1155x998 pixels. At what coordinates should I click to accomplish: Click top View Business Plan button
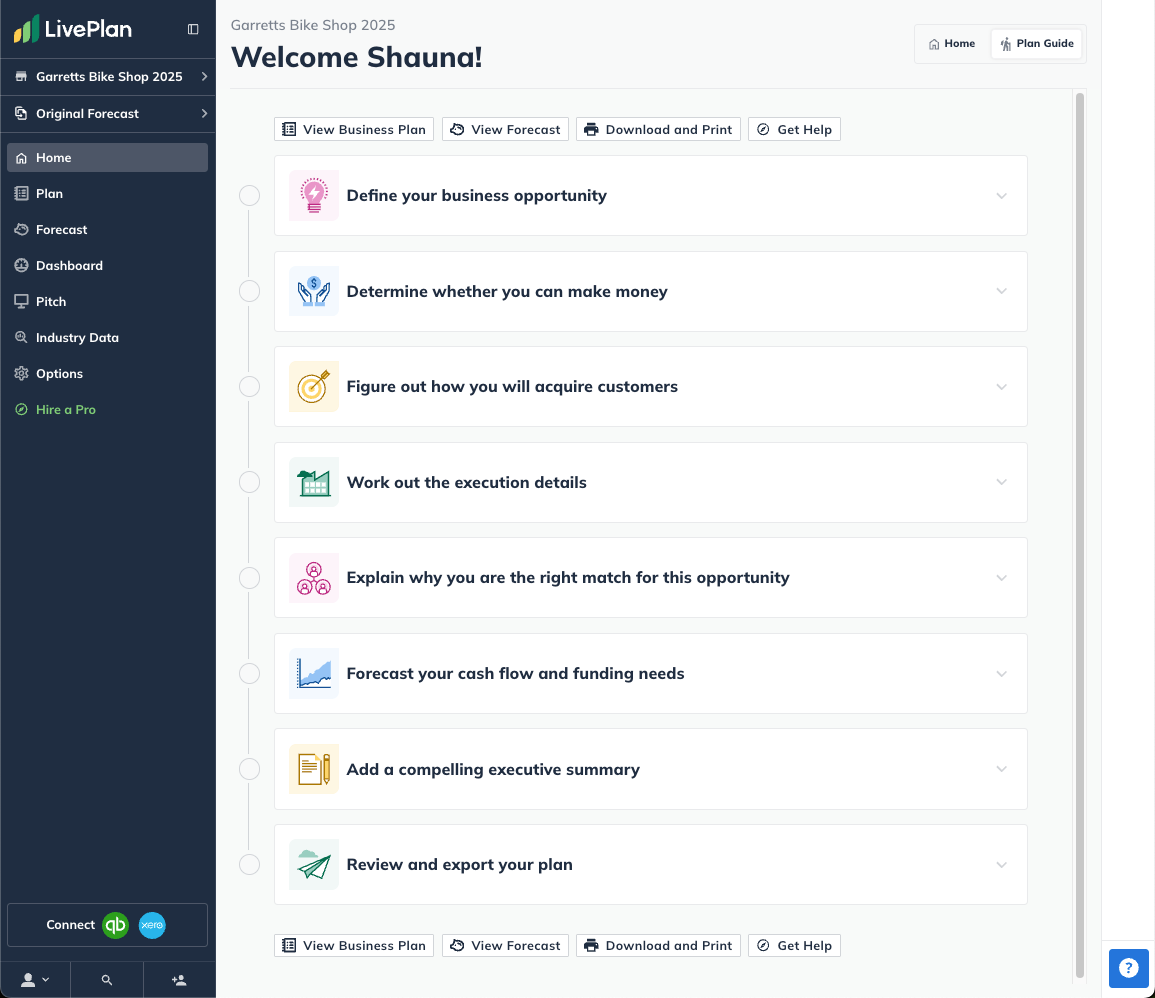tap(354, 130)
